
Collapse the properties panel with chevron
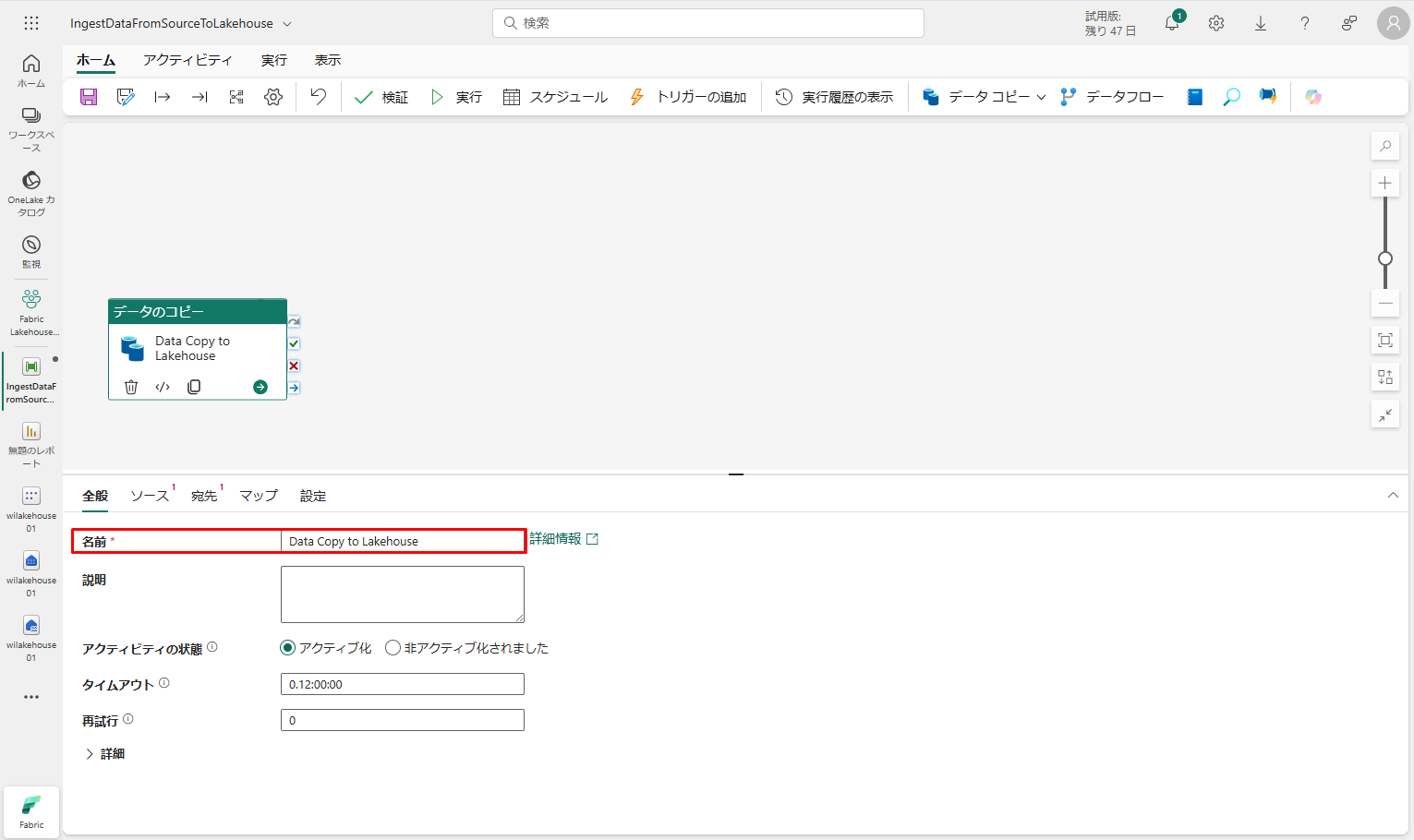[x=1393, y=496]
